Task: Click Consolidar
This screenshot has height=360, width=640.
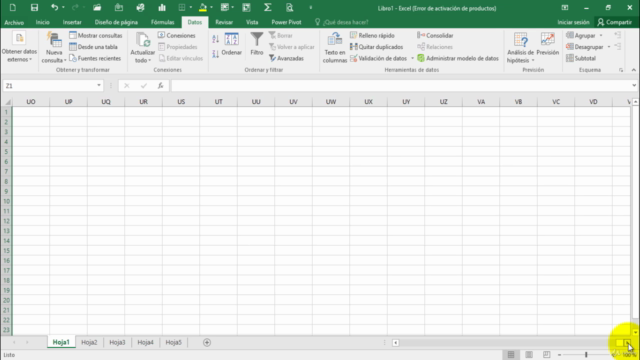Action: pyautogui.click(x=435, y=36)
